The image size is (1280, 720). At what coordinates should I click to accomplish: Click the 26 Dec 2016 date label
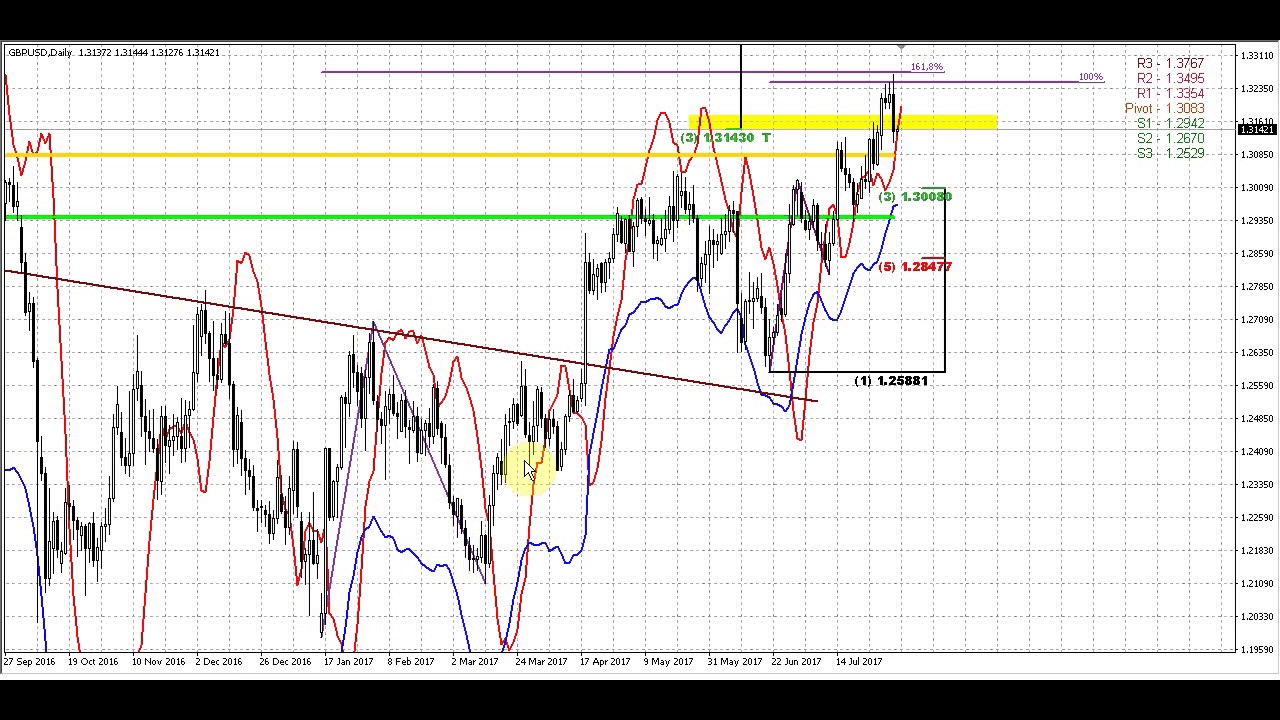[285, 662]
